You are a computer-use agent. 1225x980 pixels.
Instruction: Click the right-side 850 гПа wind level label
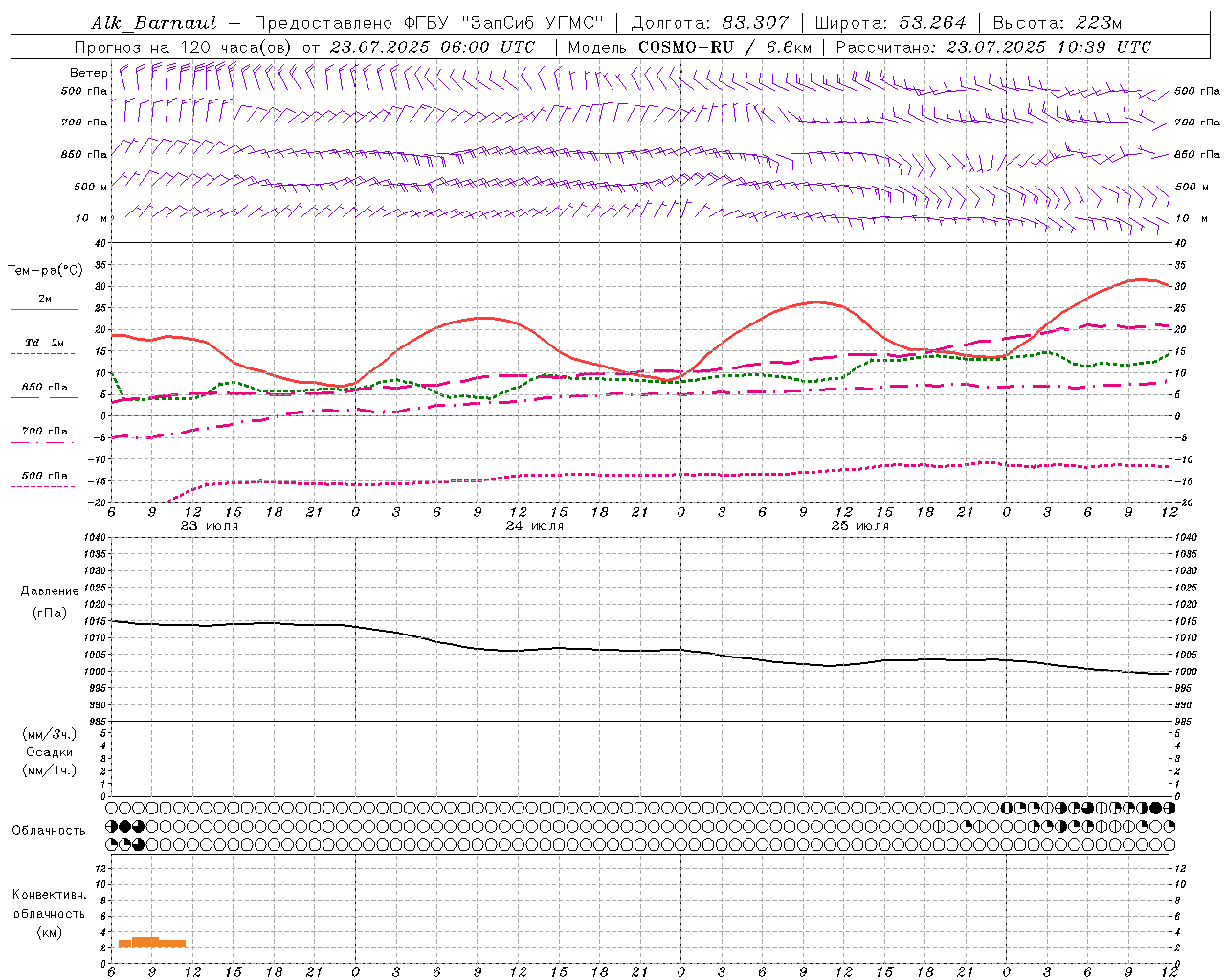tap(1197, 154)
